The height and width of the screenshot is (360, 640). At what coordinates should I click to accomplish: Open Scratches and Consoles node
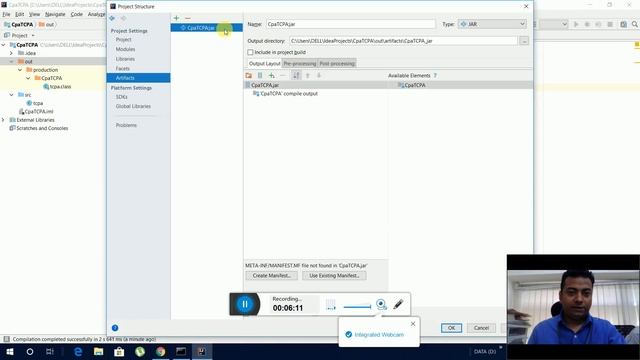coord(39,128)
